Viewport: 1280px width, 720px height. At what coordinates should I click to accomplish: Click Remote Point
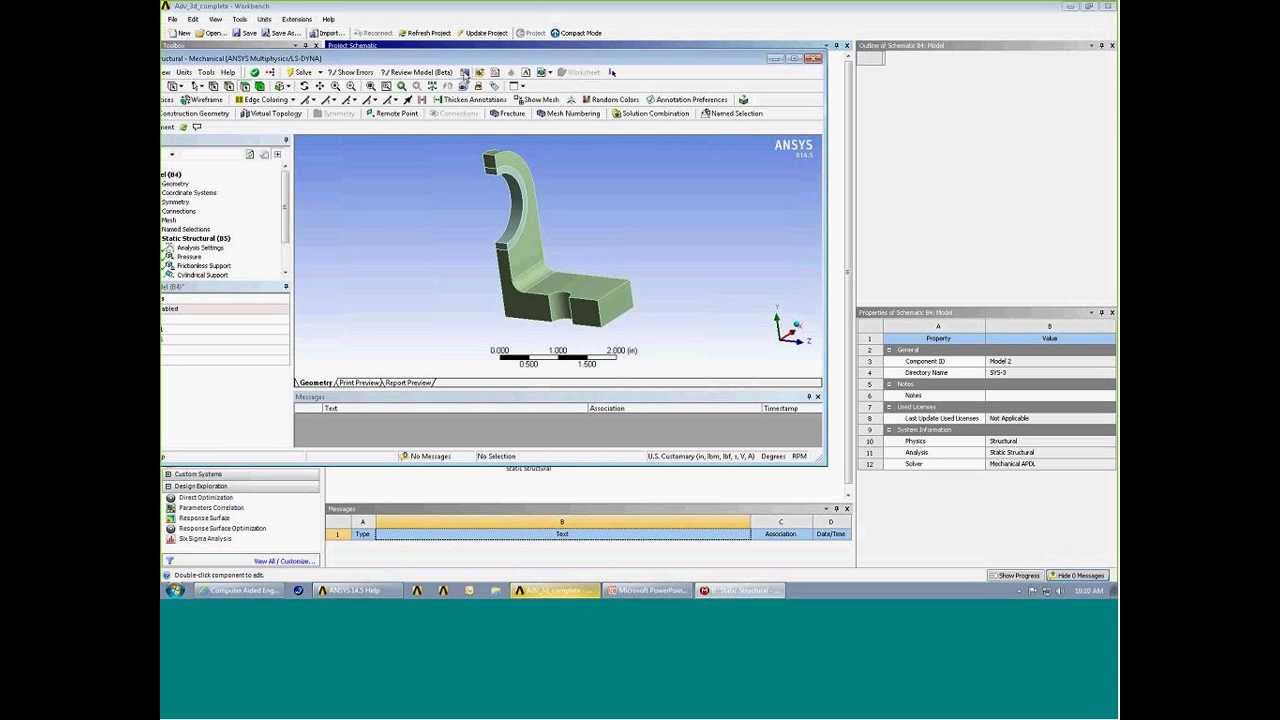click(392, 114)
